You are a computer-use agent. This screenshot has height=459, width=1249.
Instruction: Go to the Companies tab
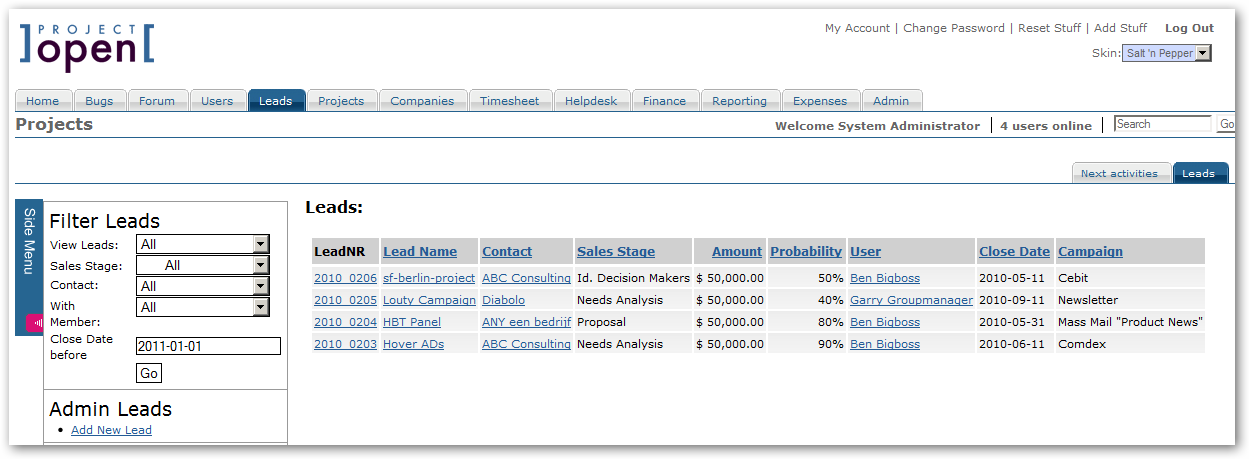click(422, 101)
